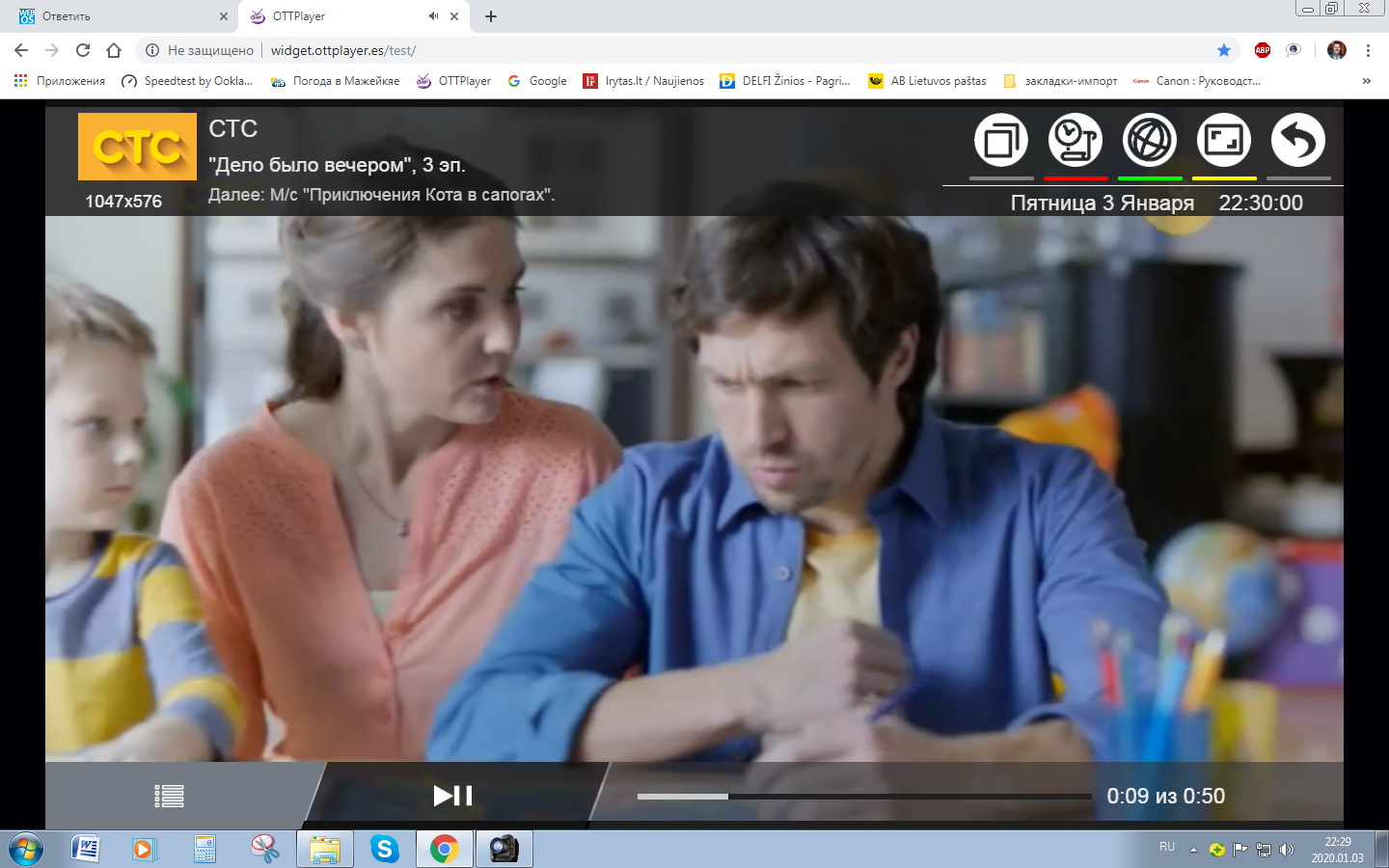The width and height of the screenshot is (1389, 868).
Task: Switch to the Ответить tab
Action: 116,16
